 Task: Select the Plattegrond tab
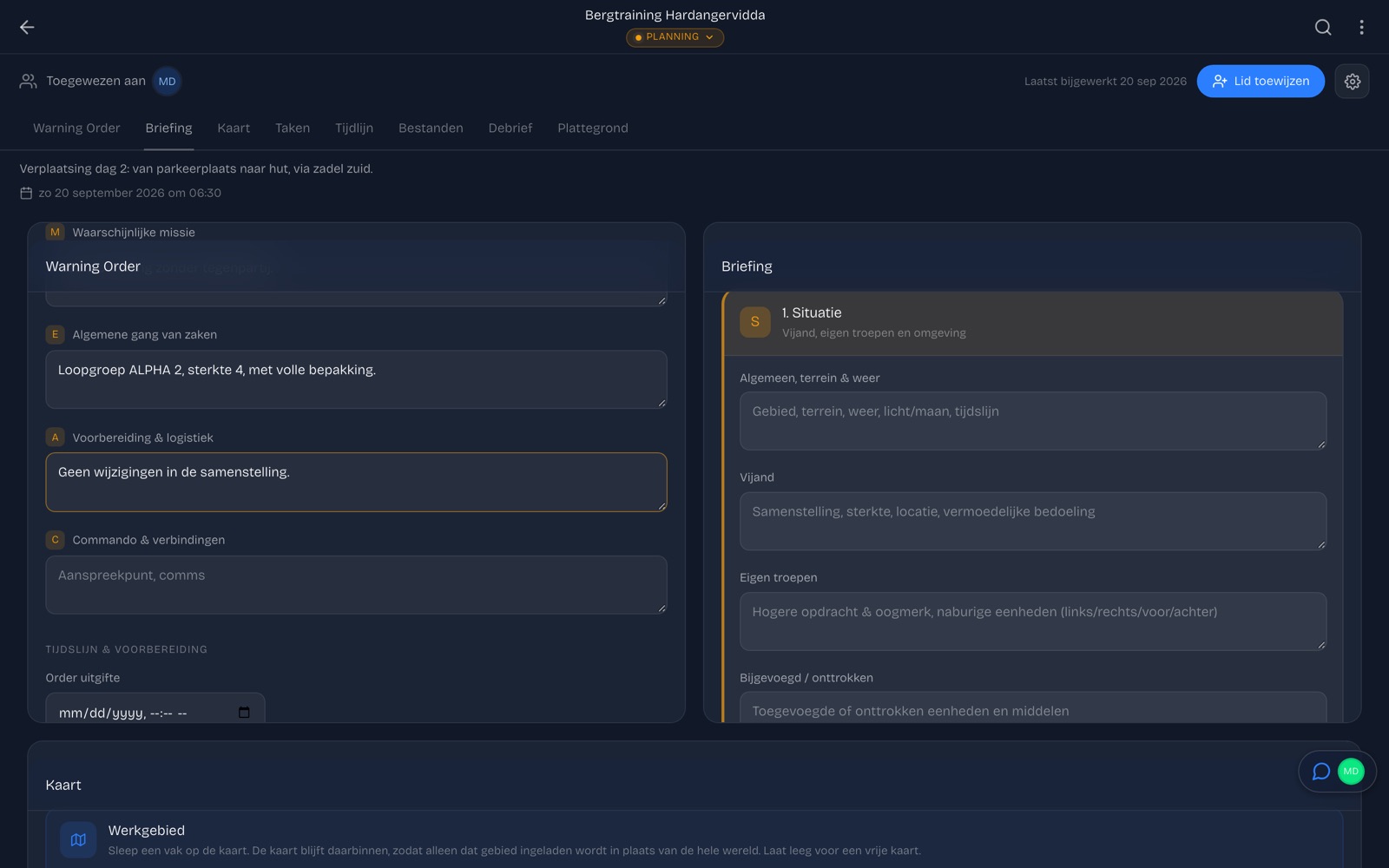(593, 128)
